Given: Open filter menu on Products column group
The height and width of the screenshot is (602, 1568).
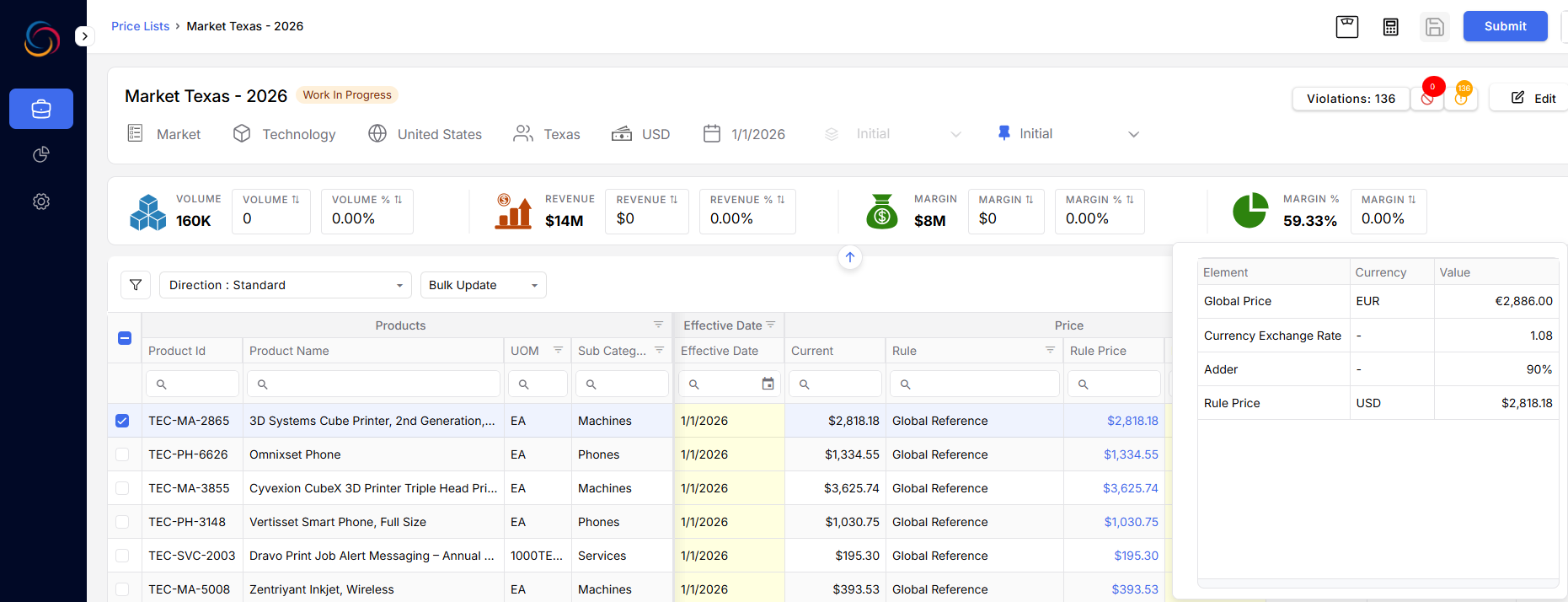Looking at the screenshot, I should point(658,325).
